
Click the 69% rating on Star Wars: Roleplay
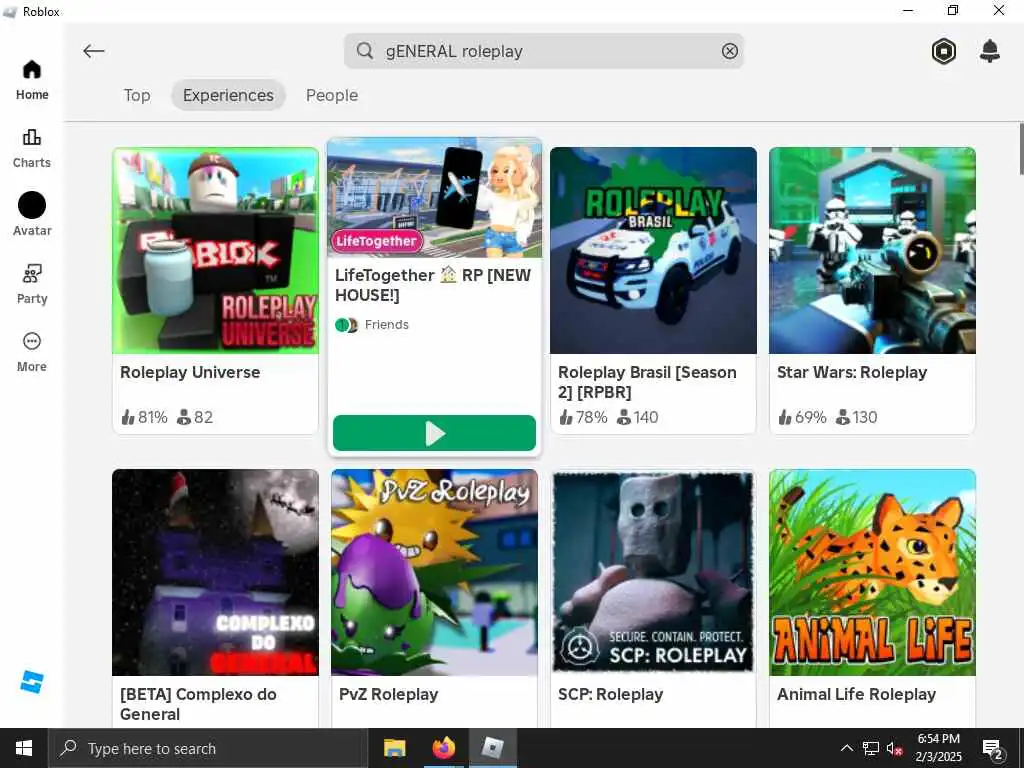coord(802,417)
